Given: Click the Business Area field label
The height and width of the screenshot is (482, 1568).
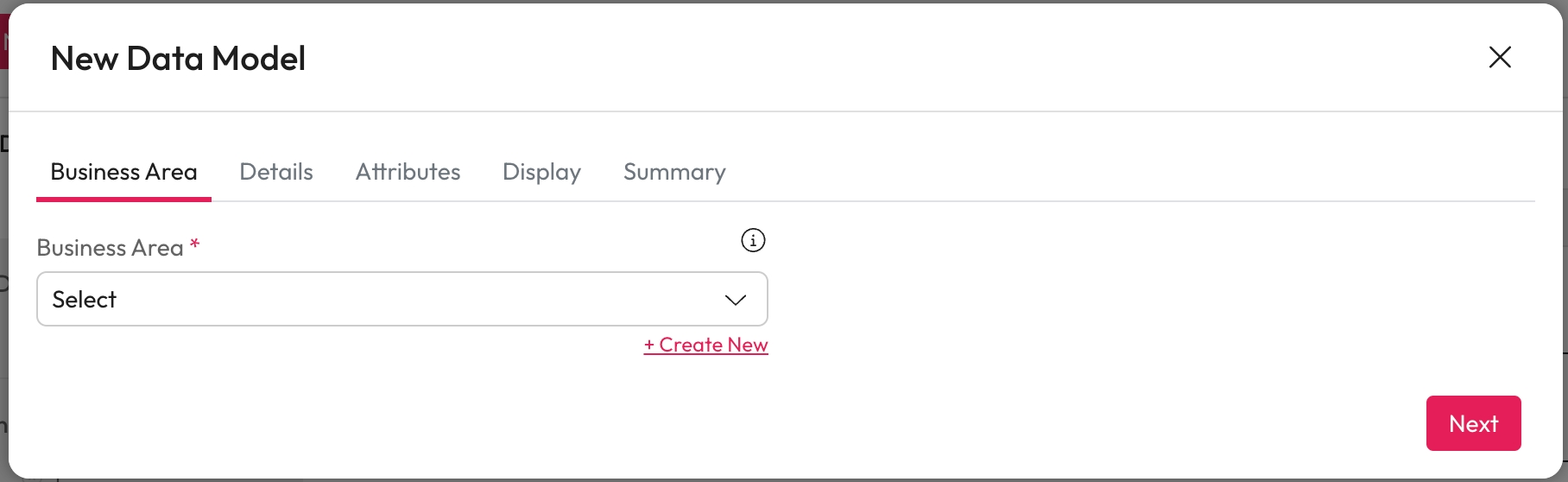Looking at the screenshot, I should tap(110, 248).
